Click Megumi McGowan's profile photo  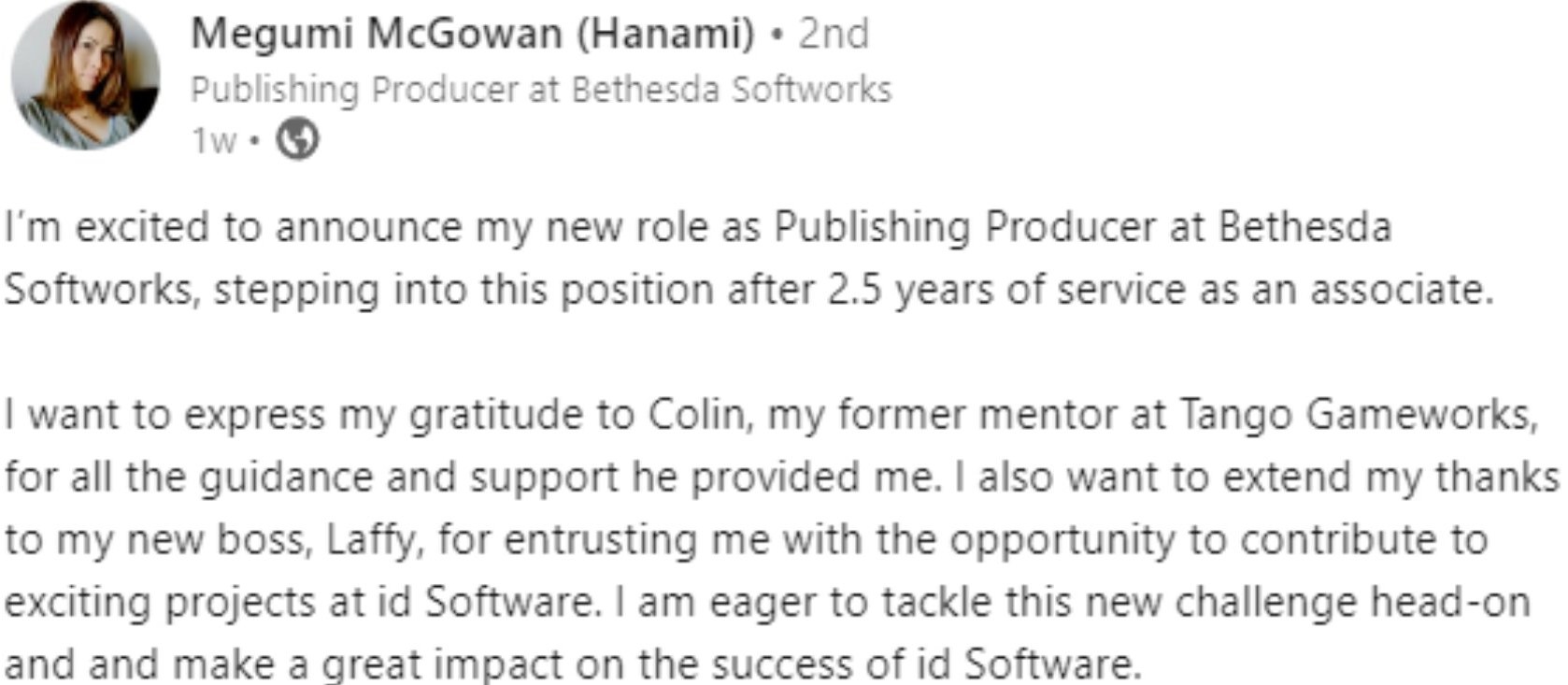tap(85, 76)
